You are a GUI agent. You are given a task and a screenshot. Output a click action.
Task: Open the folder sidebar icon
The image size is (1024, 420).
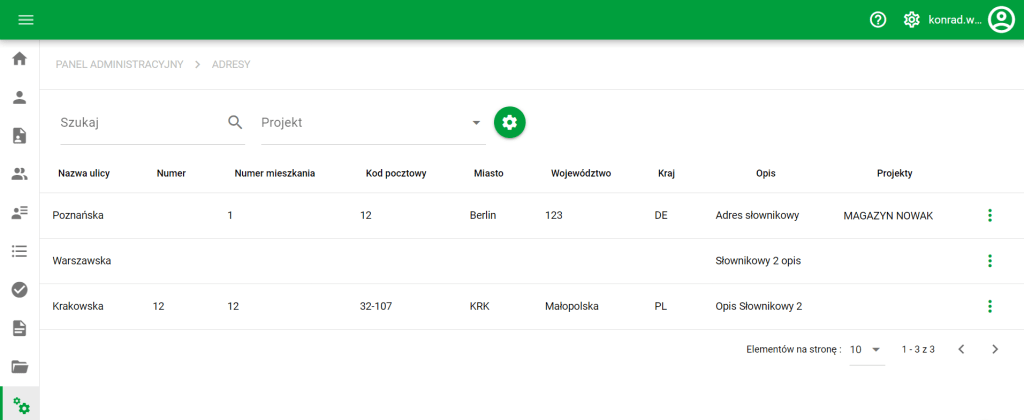click(x=19, y=366)
